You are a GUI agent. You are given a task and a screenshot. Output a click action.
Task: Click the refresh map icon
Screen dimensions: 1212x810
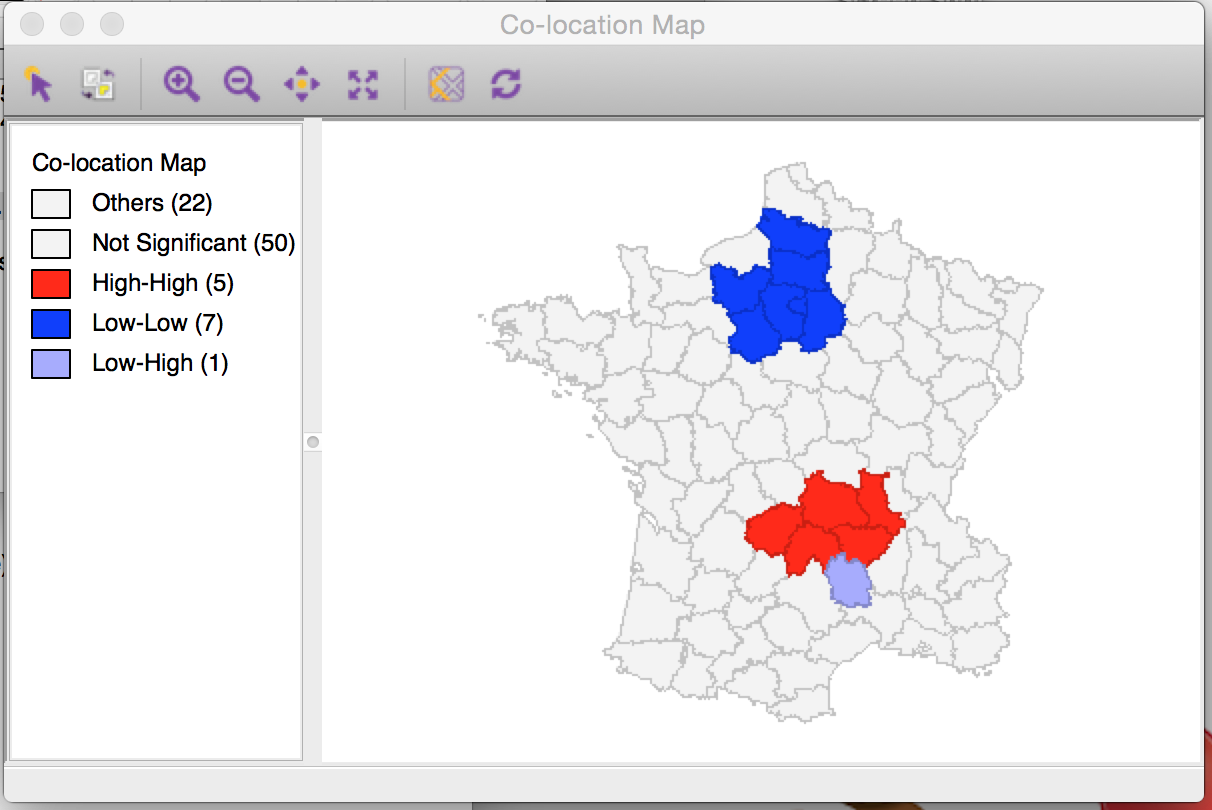tap(507, 84)
